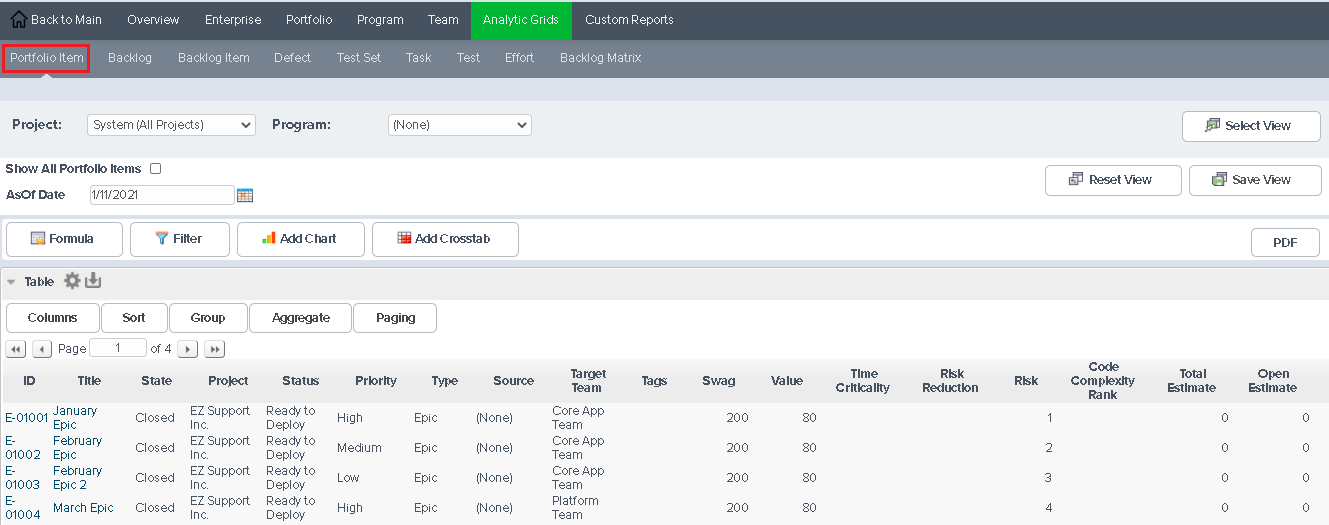Click the Select View button

coord(1251,126)
